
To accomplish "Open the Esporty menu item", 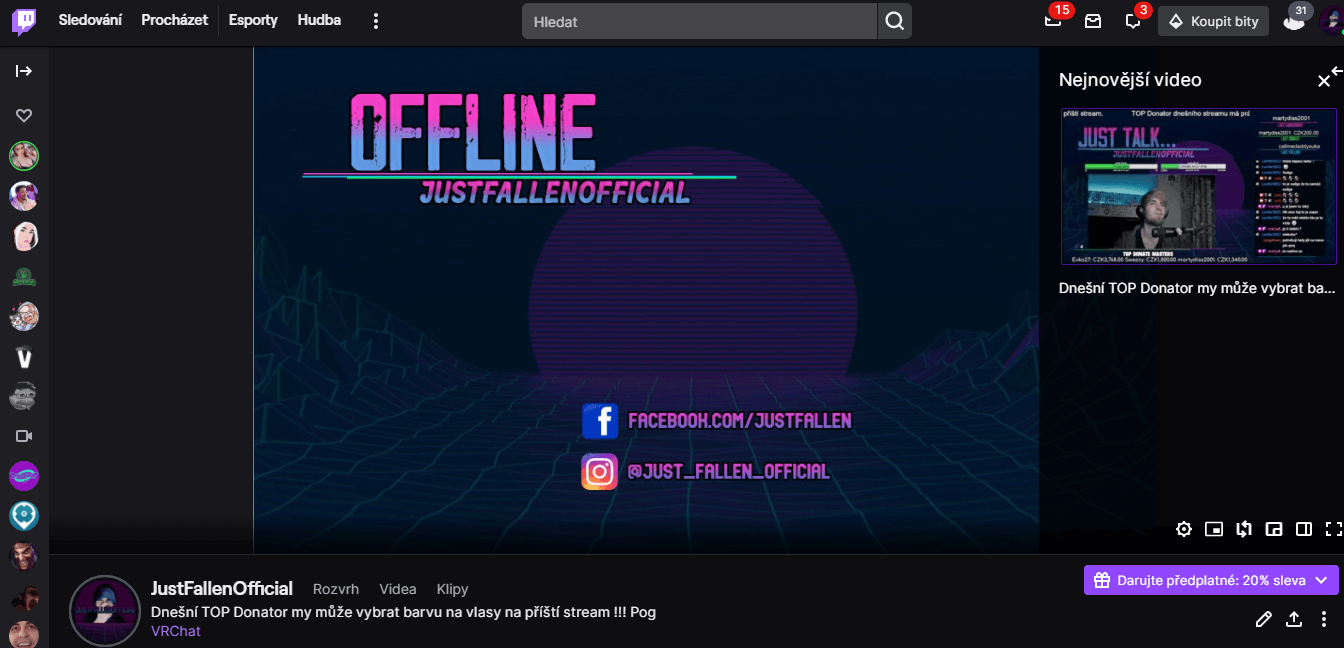I will point(252,20).
